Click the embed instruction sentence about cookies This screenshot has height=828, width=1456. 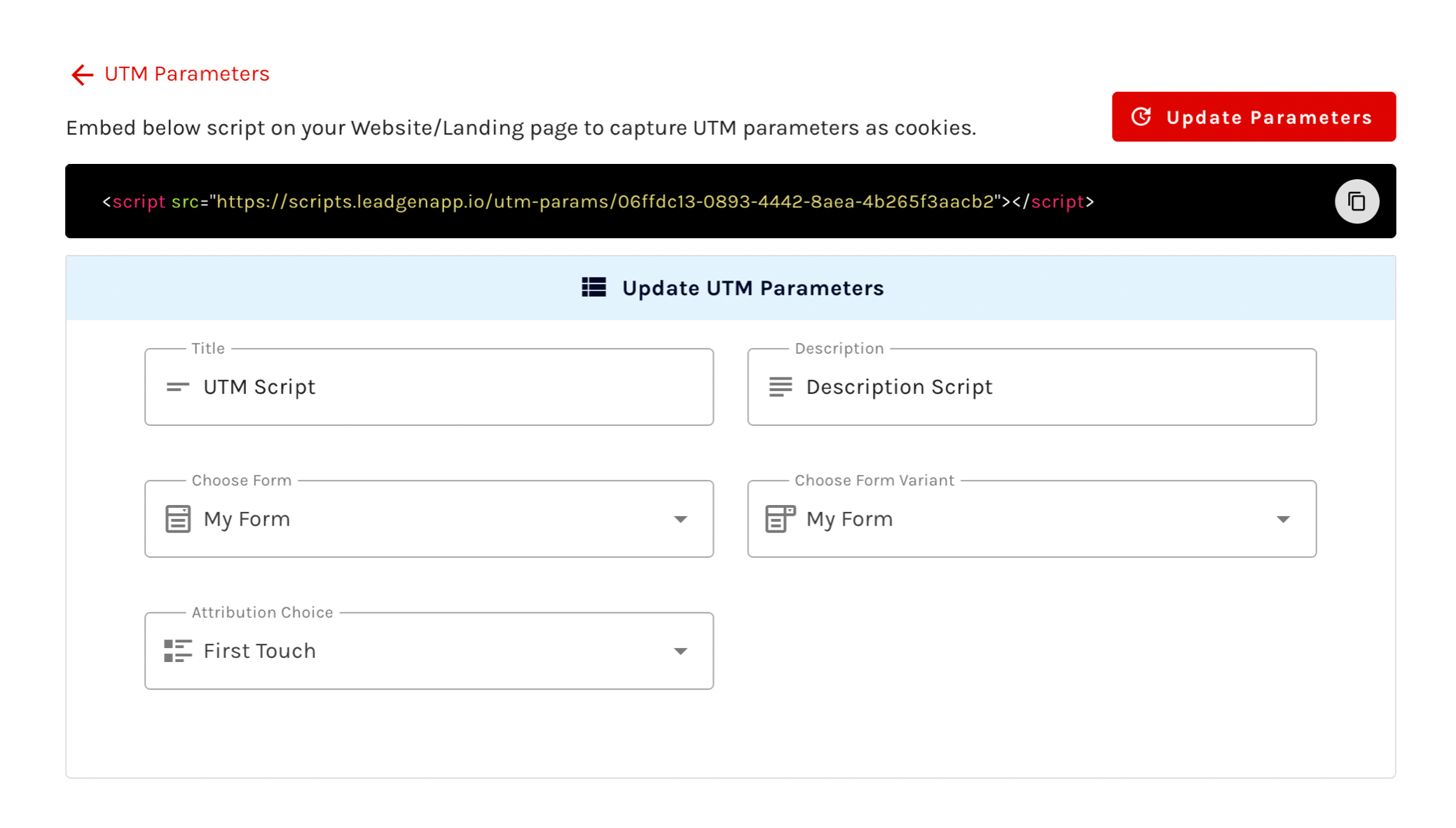(521, 127)
